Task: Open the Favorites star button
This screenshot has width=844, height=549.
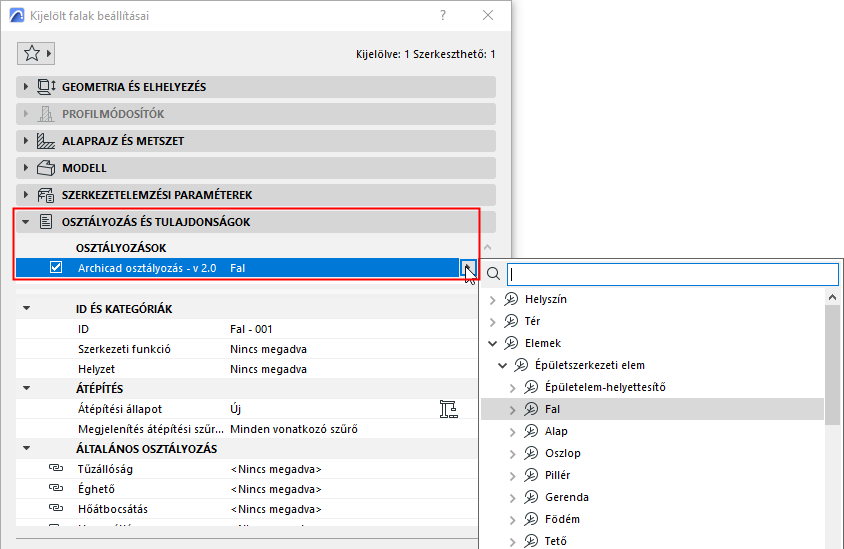Action: click(x=36, y=53)
